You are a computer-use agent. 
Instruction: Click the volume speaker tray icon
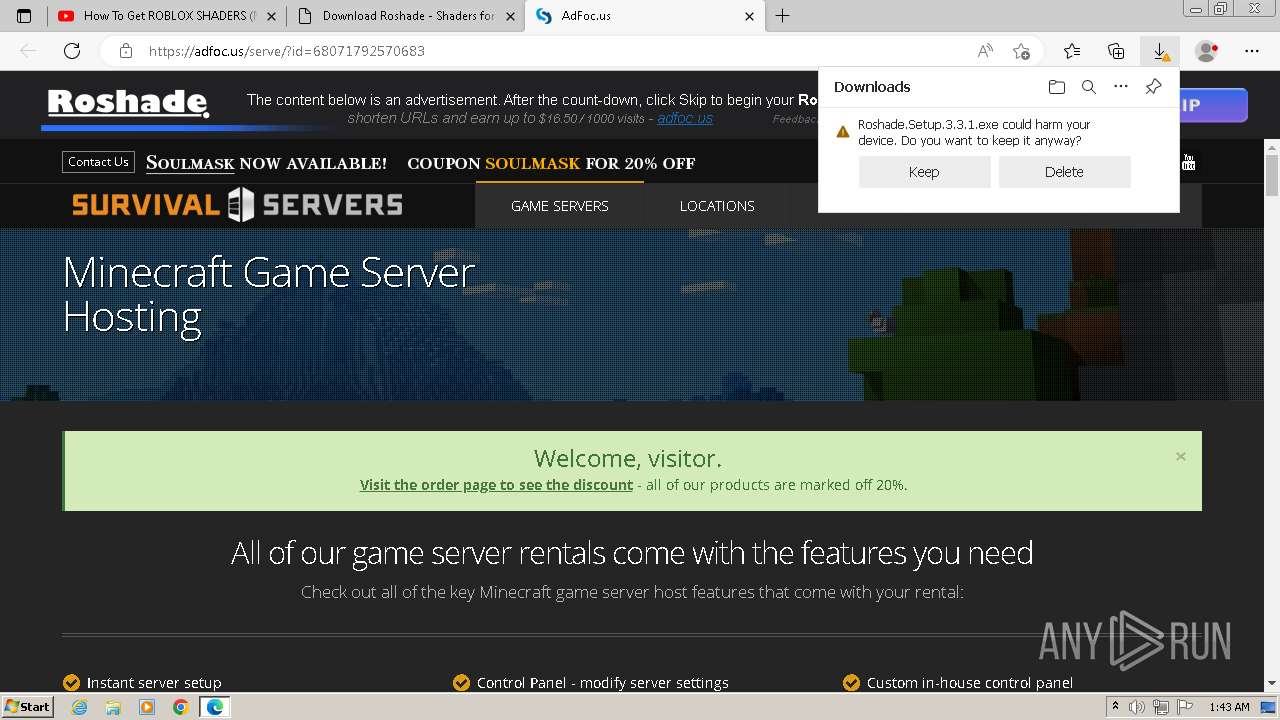1137,707
